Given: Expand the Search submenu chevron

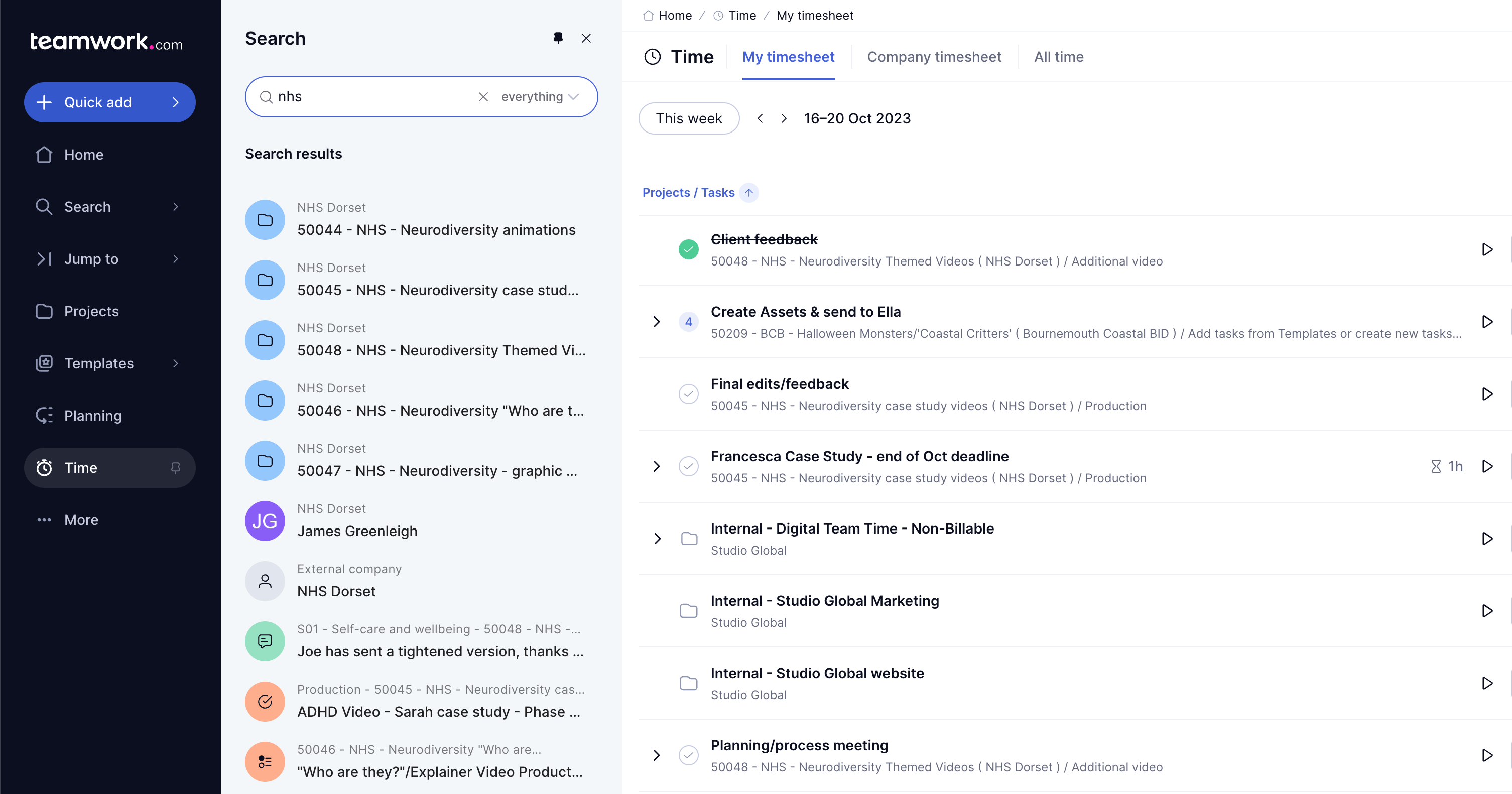Looking at the screenshot, I should tap(176, 207).
